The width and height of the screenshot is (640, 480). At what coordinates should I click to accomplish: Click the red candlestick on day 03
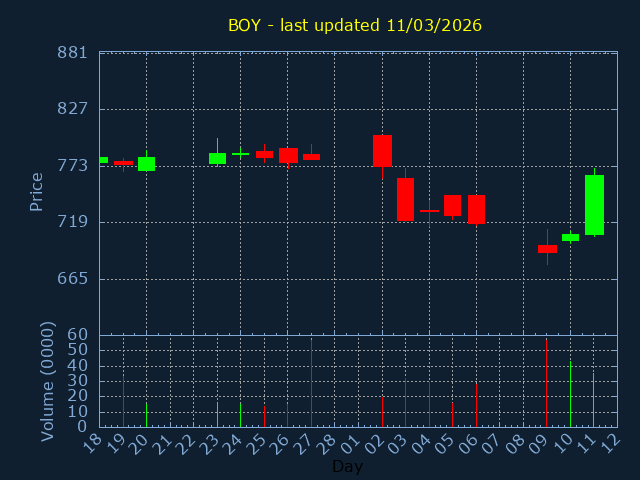pyautogui.click(x=405, y=199)
